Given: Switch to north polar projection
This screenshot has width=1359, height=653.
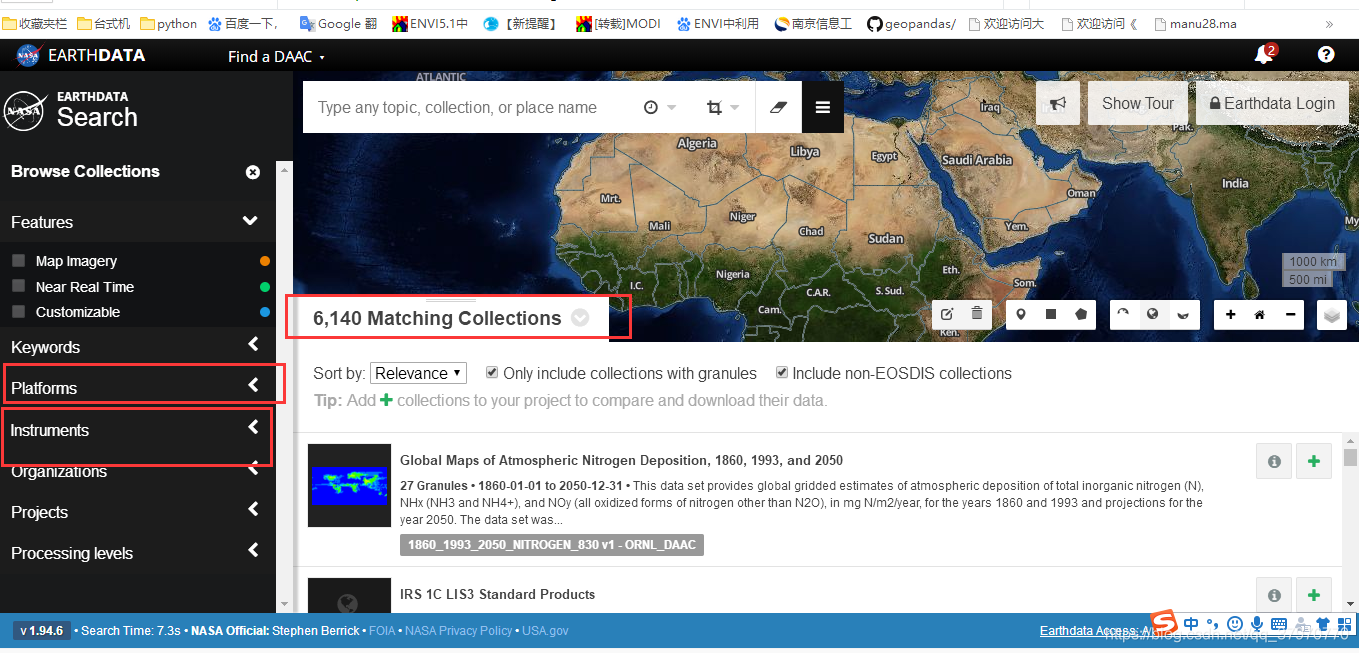Looking at the screenshot, I should pos(1123,314).
